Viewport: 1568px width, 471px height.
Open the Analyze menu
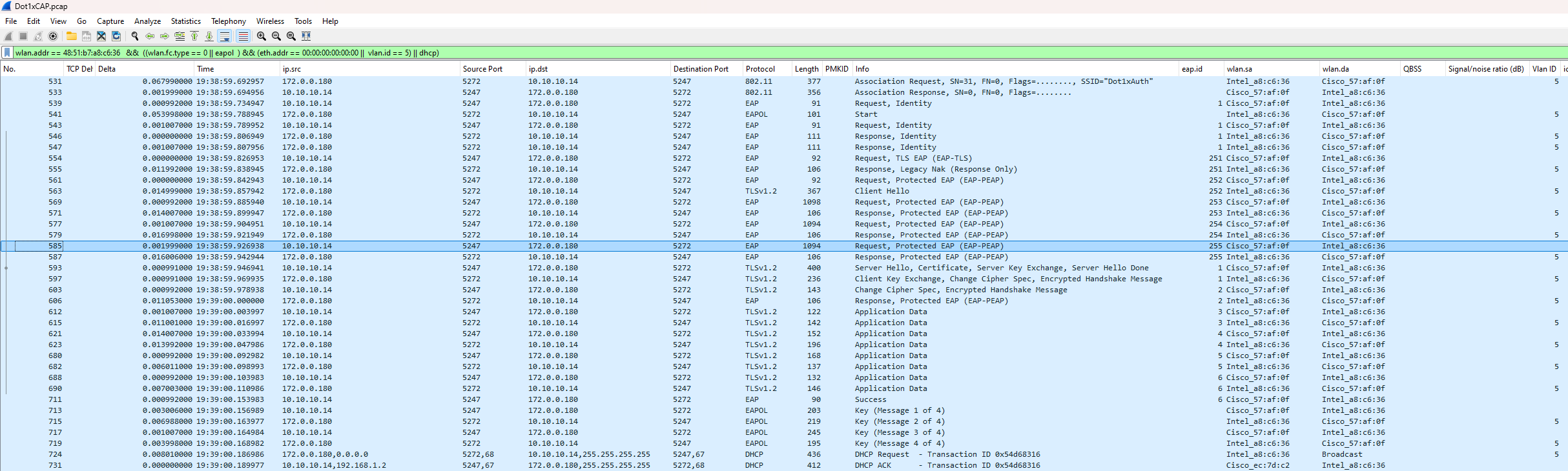pos(147,21)
